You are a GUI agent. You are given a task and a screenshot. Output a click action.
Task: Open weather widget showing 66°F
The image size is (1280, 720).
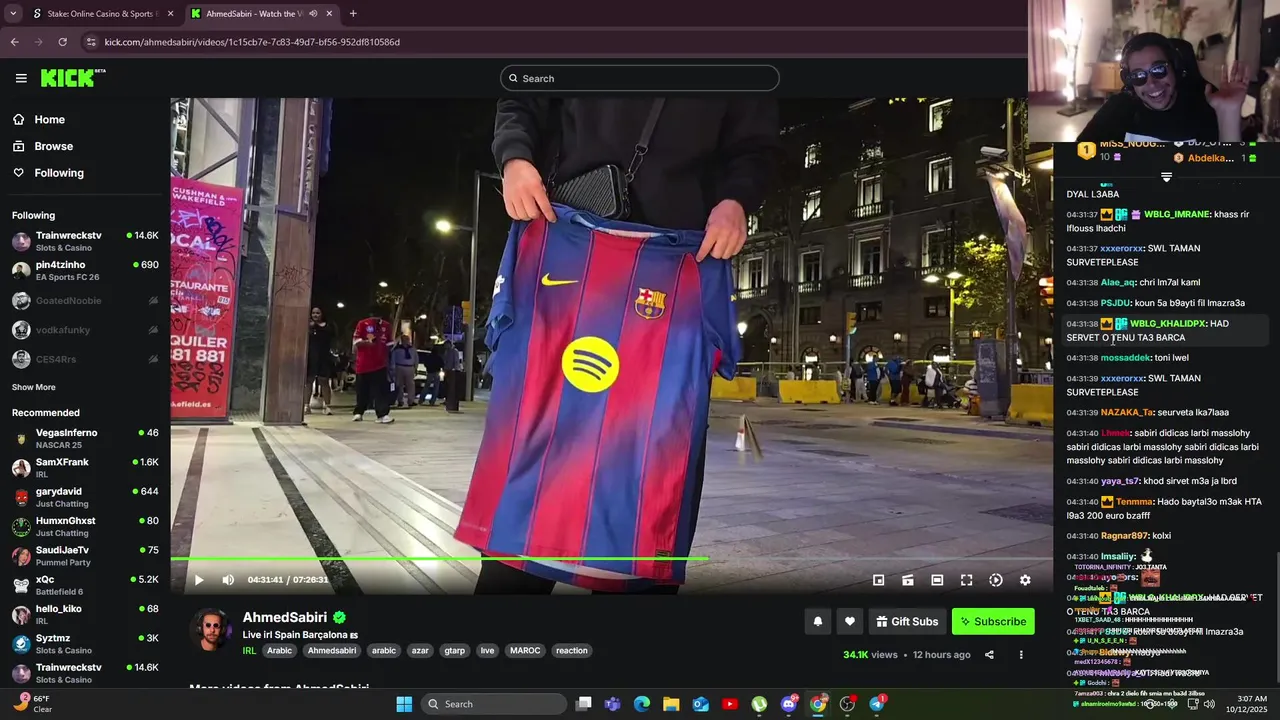click(x=33, y=704)
